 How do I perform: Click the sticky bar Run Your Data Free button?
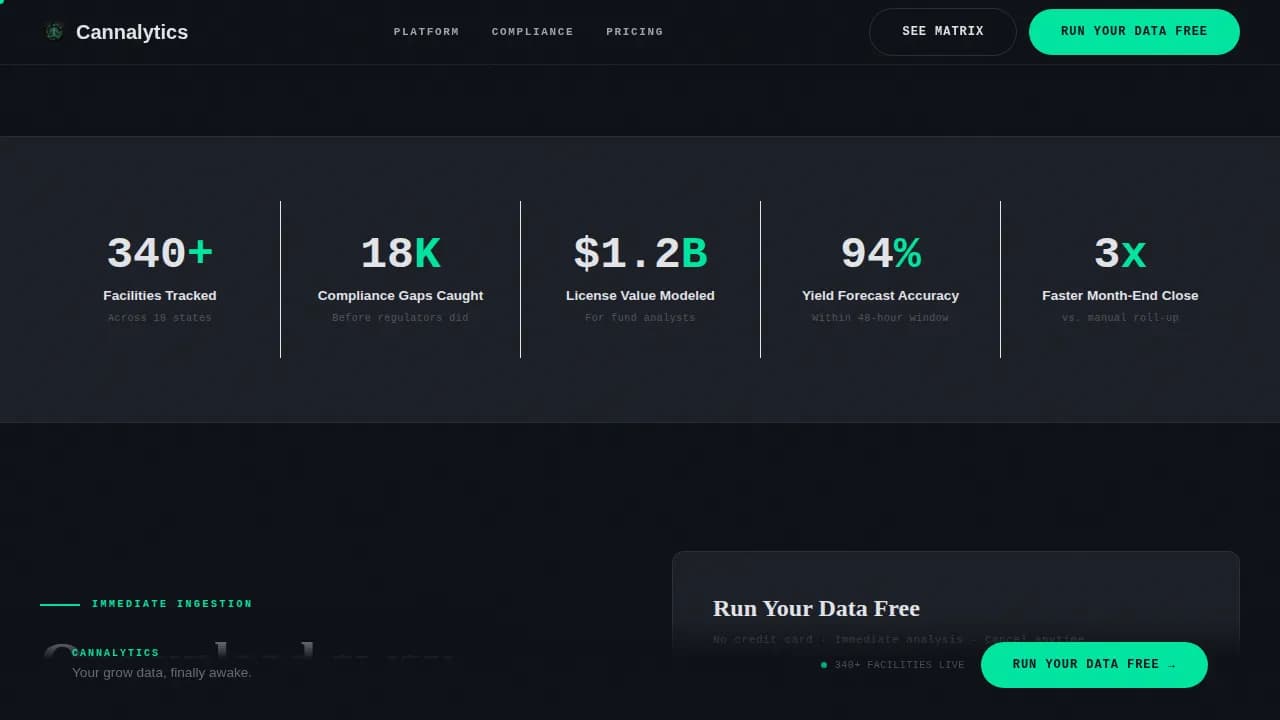tap(1094, 665)
